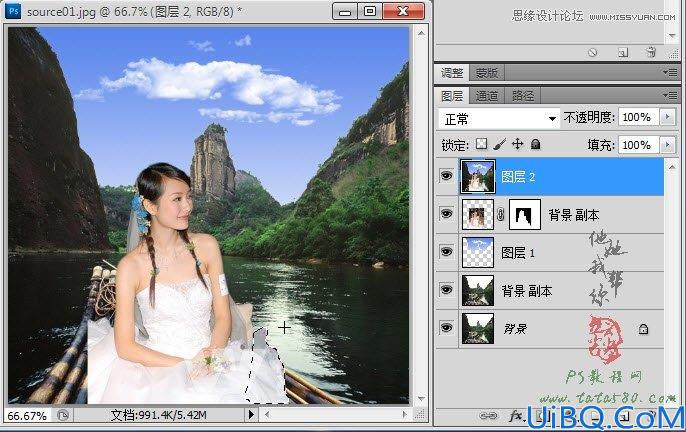Screen dimensions: 686x432
Task: Click the status bar preview icon beside zoom
Action: click(x=63, y=415)
